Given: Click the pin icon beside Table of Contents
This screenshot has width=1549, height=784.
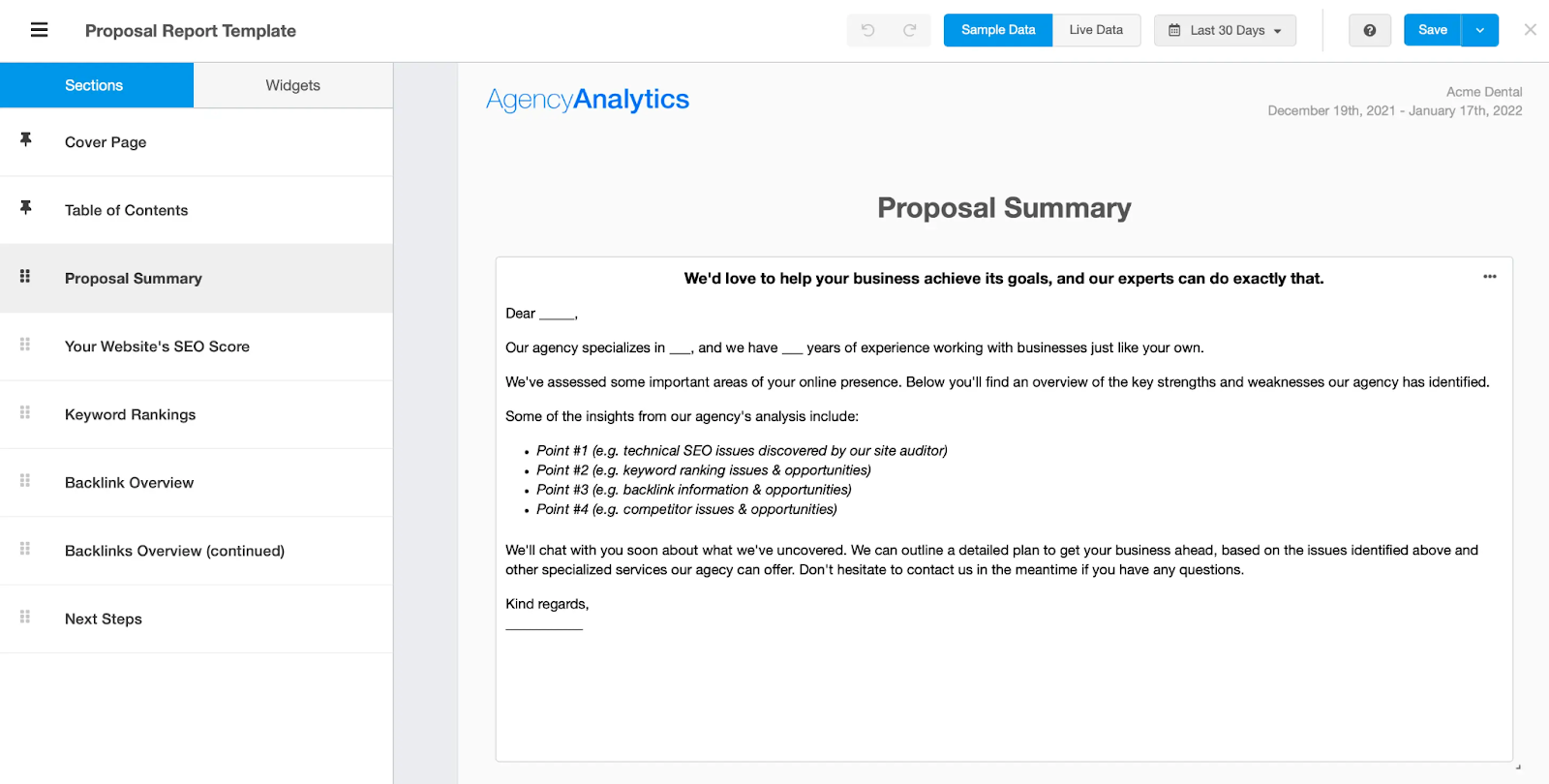Looking at the screenshot, I should [x=25, y=209].
